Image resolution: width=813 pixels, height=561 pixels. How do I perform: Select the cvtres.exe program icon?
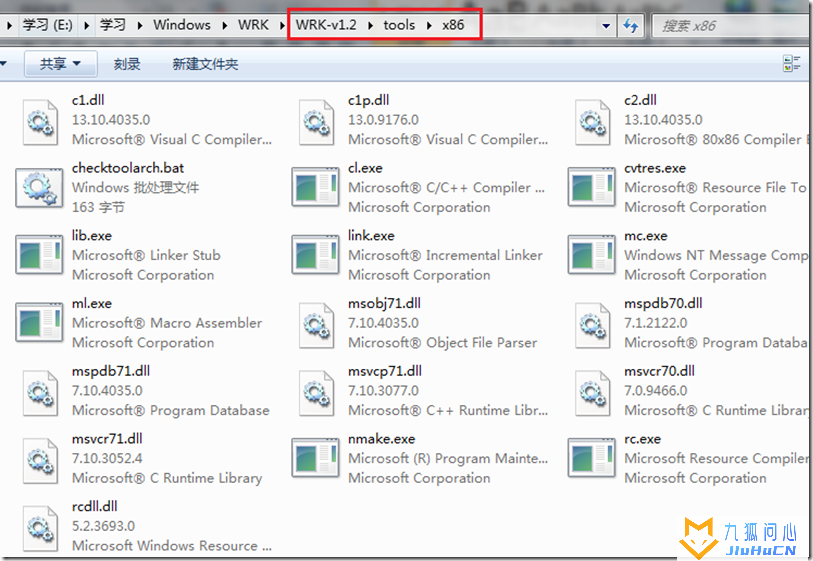592,187
